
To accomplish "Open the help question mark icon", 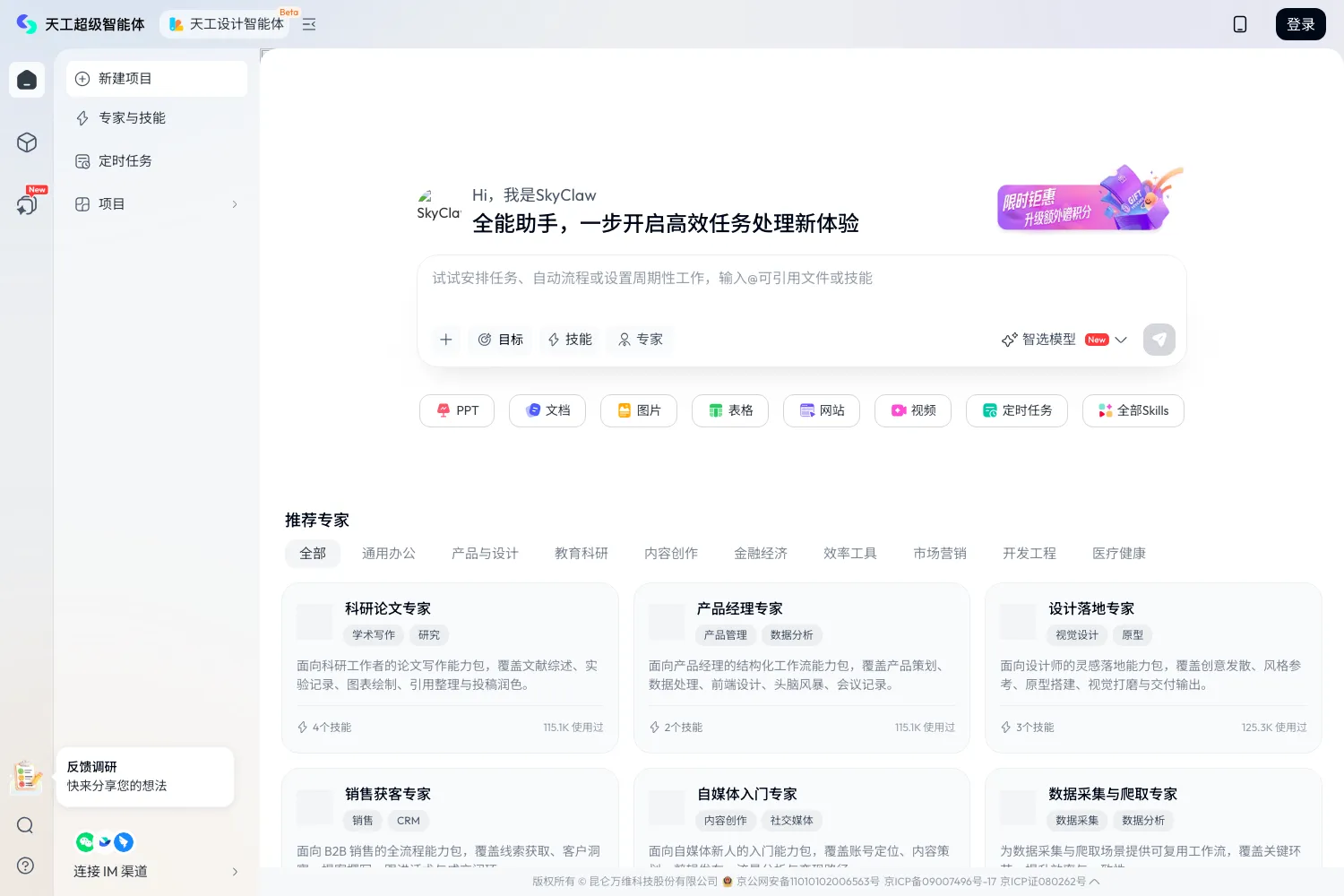I will click(x=25, y=866).
